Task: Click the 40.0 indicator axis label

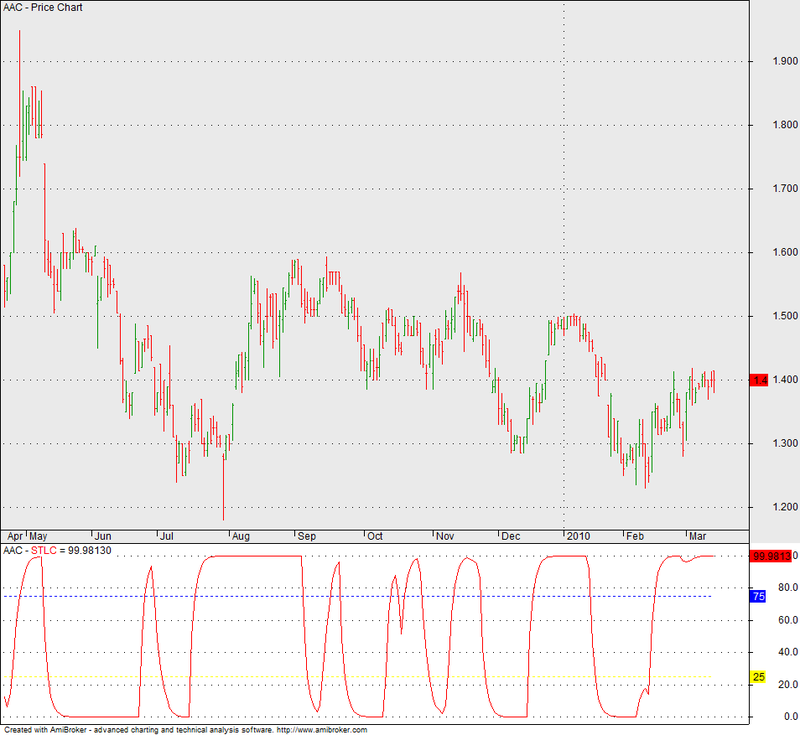Action: tap(788, 652)
